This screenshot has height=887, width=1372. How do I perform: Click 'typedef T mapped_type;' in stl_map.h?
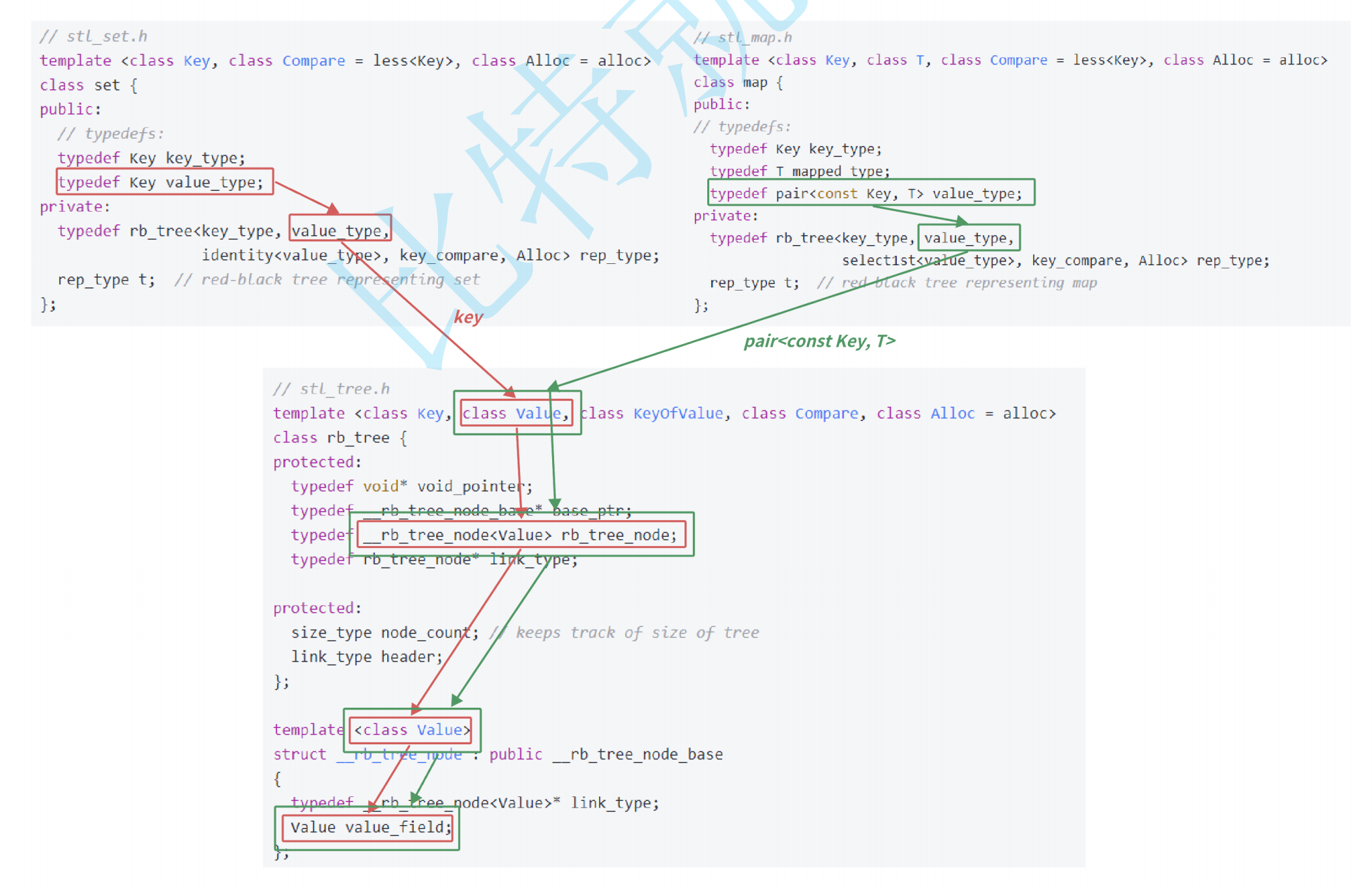click(x=799, y=171)
